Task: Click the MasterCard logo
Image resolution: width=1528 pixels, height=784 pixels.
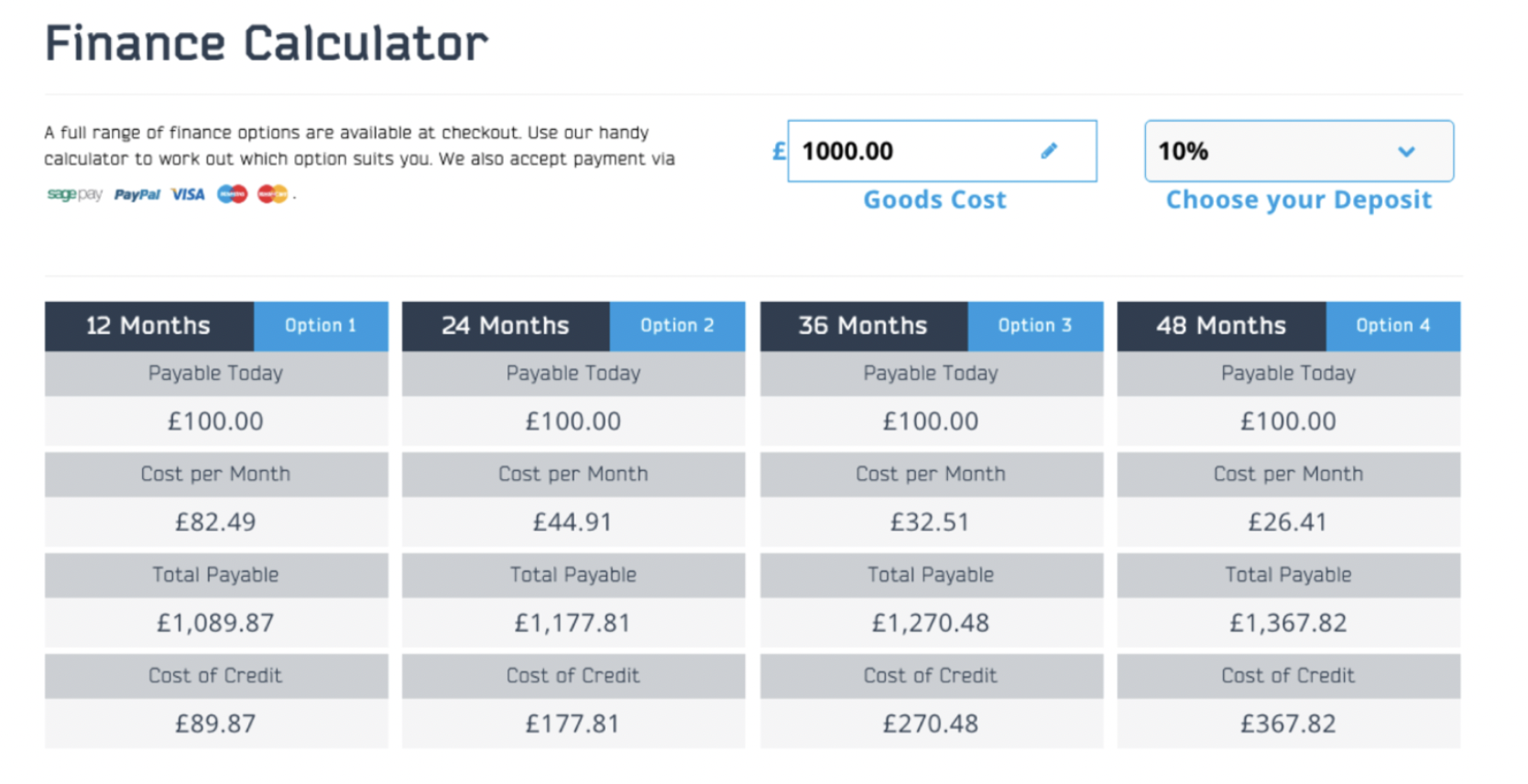Action: click(272, 194)
